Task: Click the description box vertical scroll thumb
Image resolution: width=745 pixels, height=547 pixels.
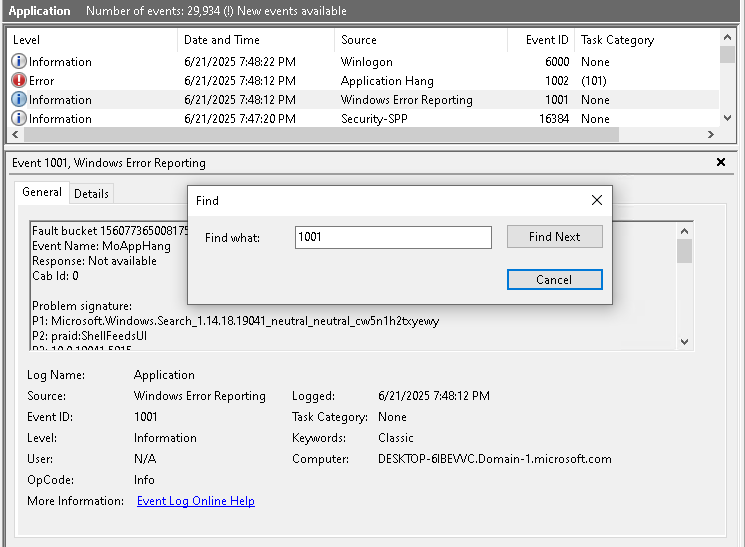Action: pos(684,251)
